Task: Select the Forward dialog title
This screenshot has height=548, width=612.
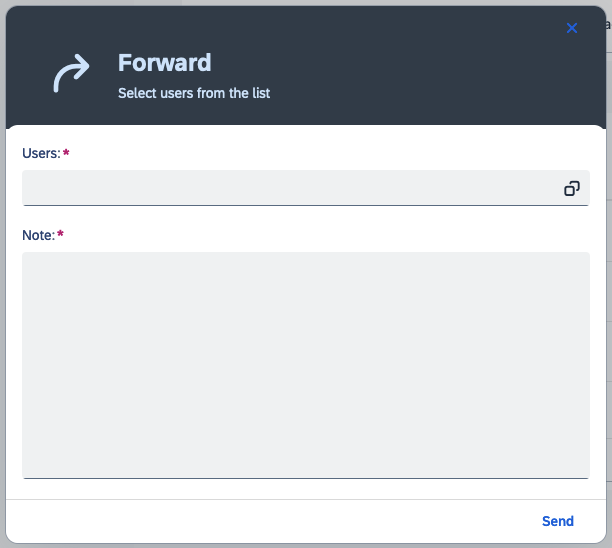Action: pos(165,63)
